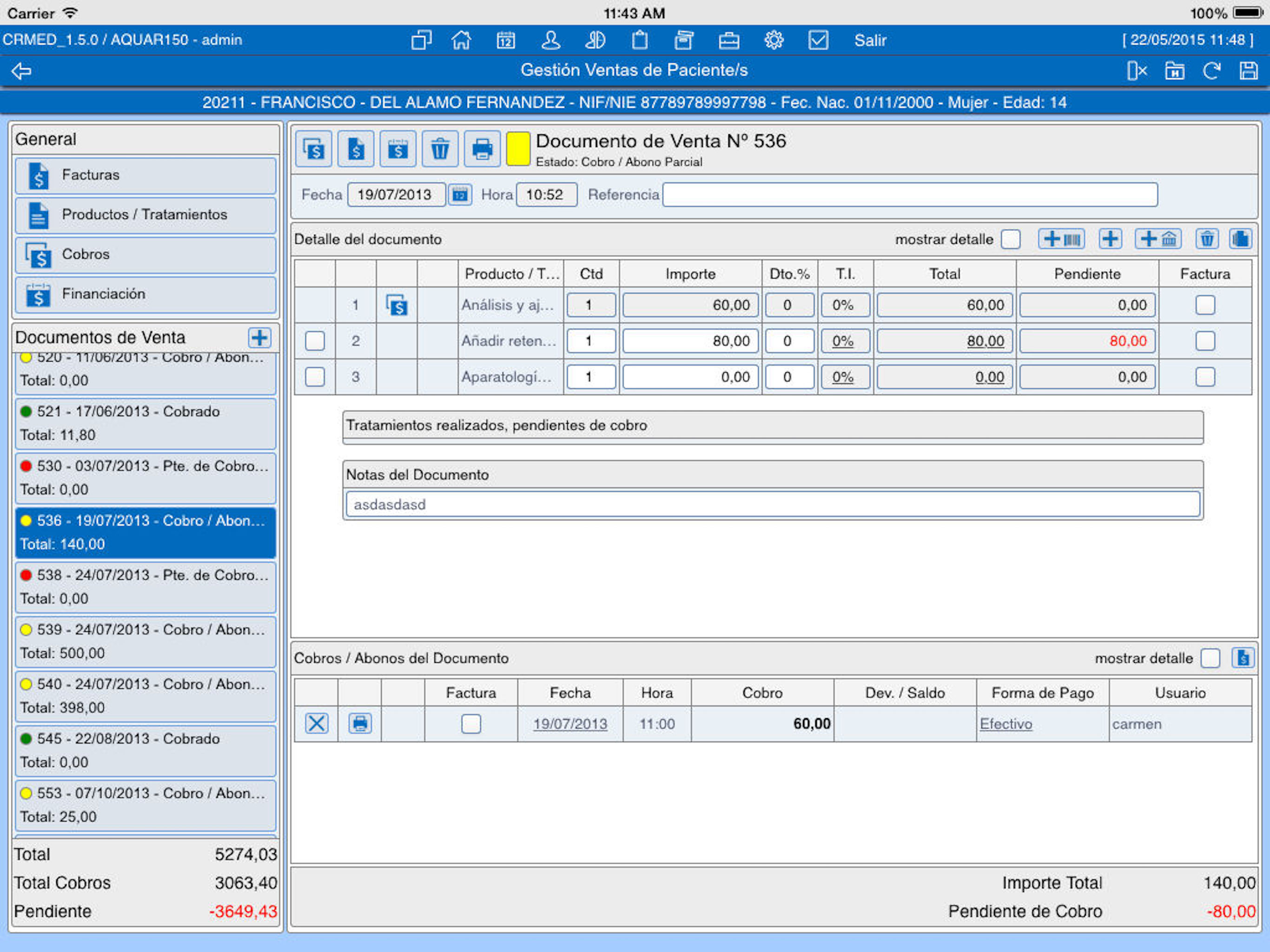Open the settings gear icon
Screen dimensions: 1270x952
tap(774, 40)
